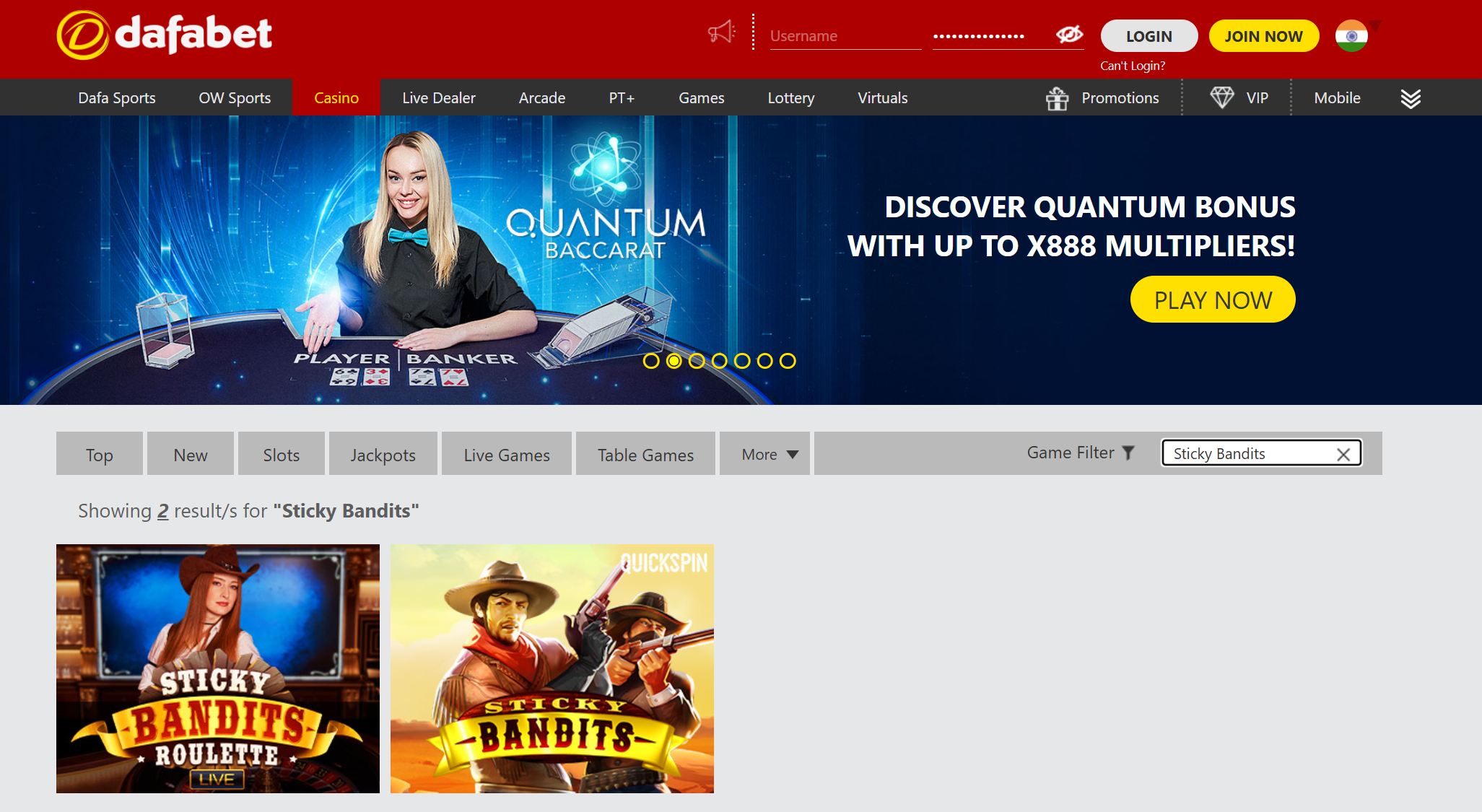Click the announcements speaker icon
This screenshot has width=1482, height=812.
tap(721, 32)
